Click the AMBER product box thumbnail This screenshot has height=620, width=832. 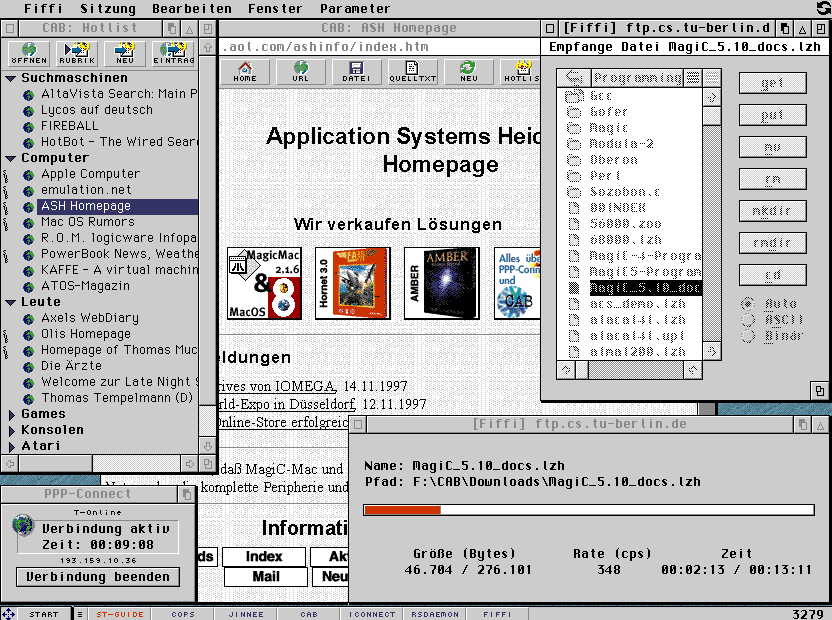[441, 283]
